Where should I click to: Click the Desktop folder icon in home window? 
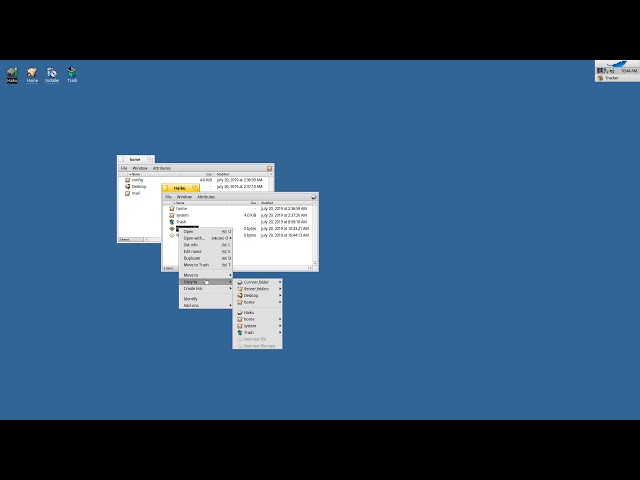pos(127,187)
